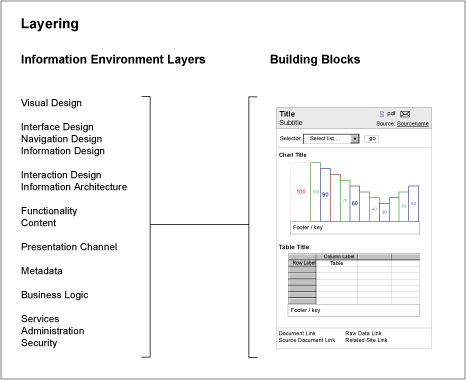The image size is (466, 380).
Task: Open the Source Document Link
Action: click(x=307, y=340)
